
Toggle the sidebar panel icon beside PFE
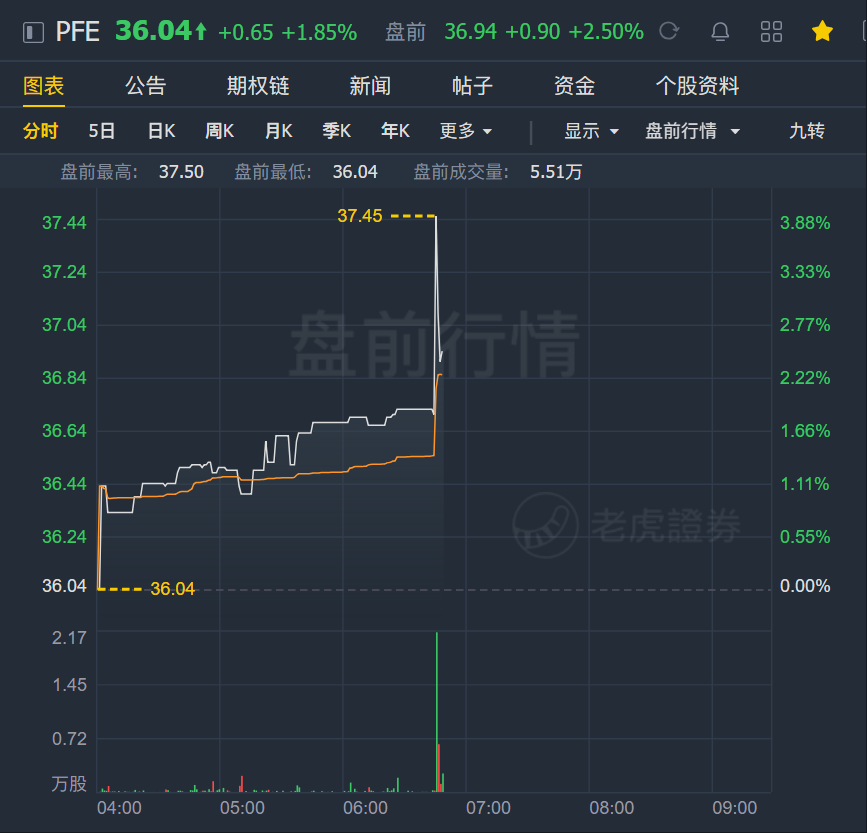coord(33,32)
